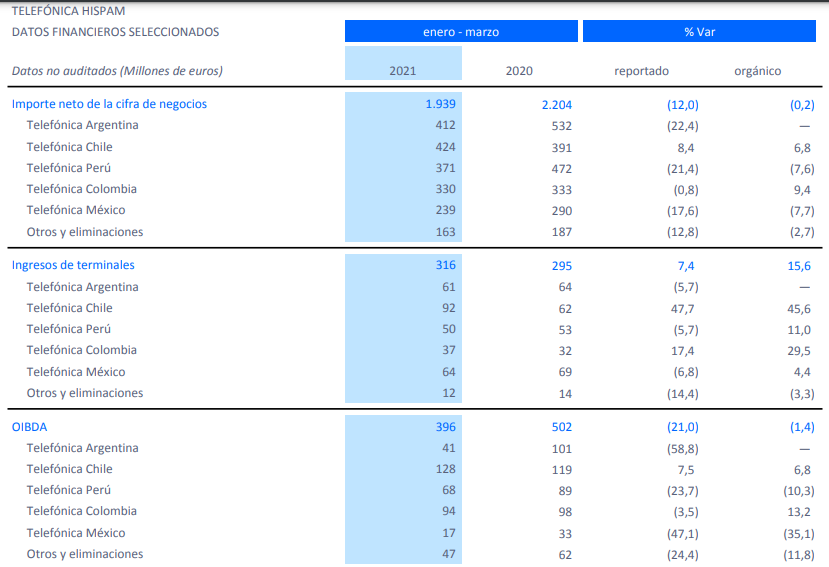Click Telefónica Perú OIBDA value 68
Image resolution: width=829 pixels, height=567 pixels.
tap(449, 490)
